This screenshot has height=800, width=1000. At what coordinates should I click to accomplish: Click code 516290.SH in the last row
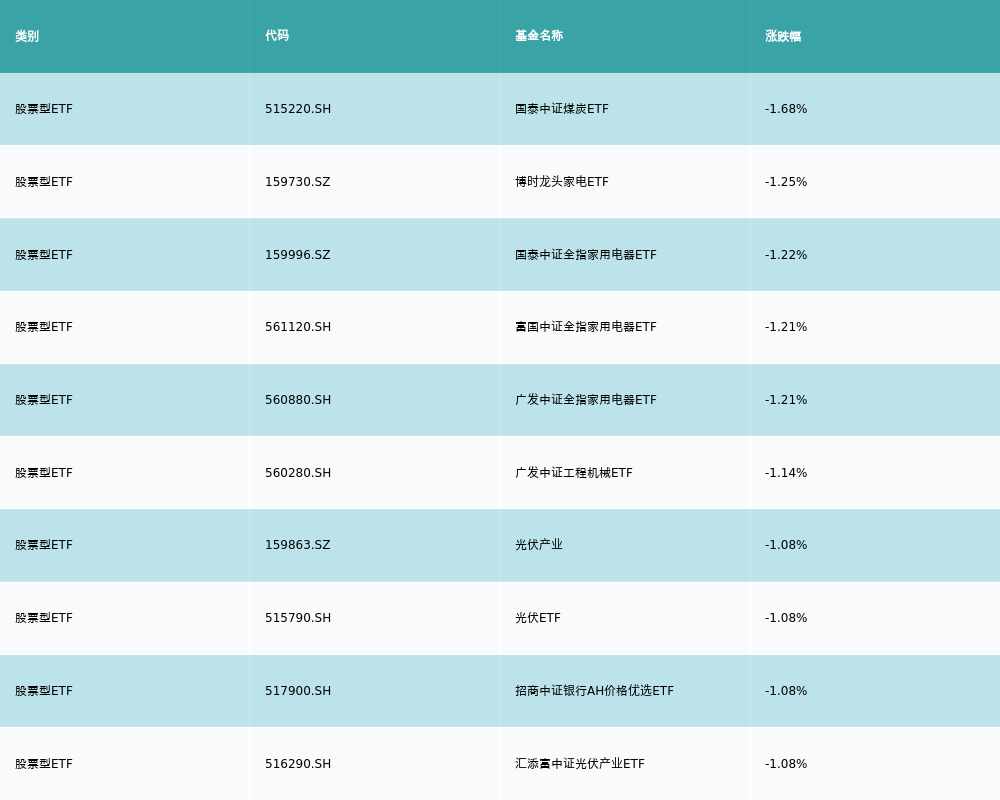click(296, 764)
